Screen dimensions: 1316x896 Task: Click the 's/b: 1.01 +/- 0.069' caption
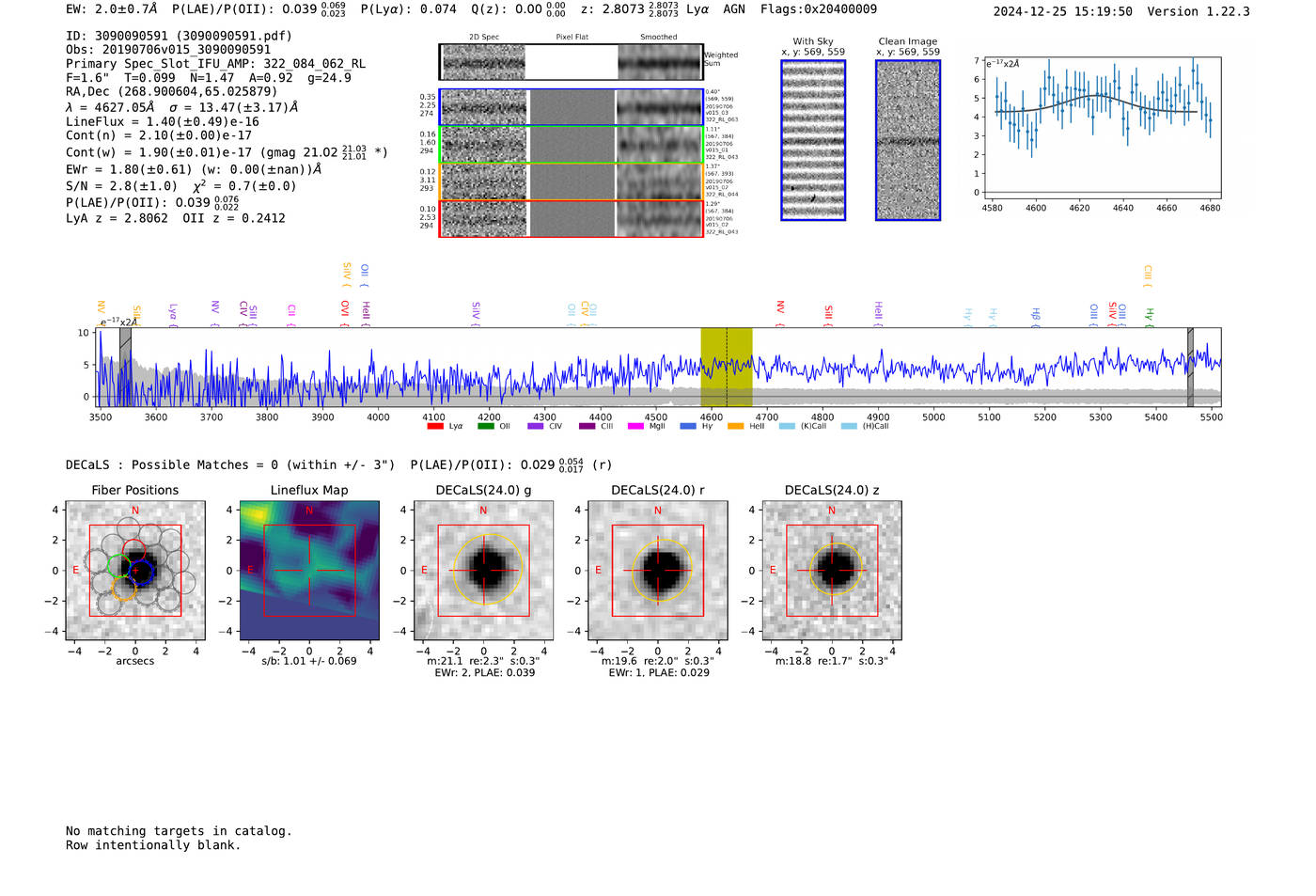(x=309, y=661)
